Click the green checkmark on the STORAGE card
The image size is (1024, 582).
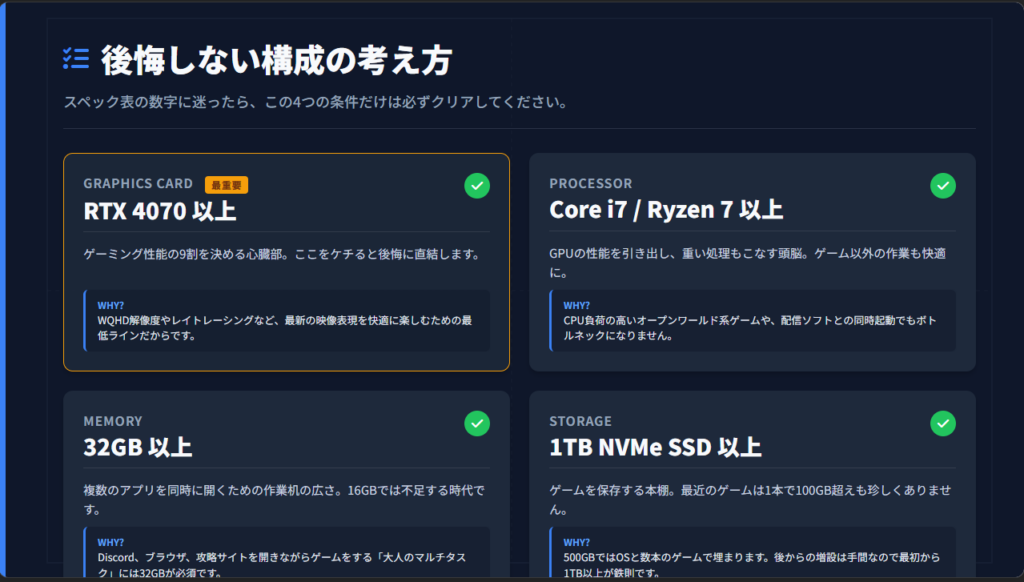click(943, 423)
